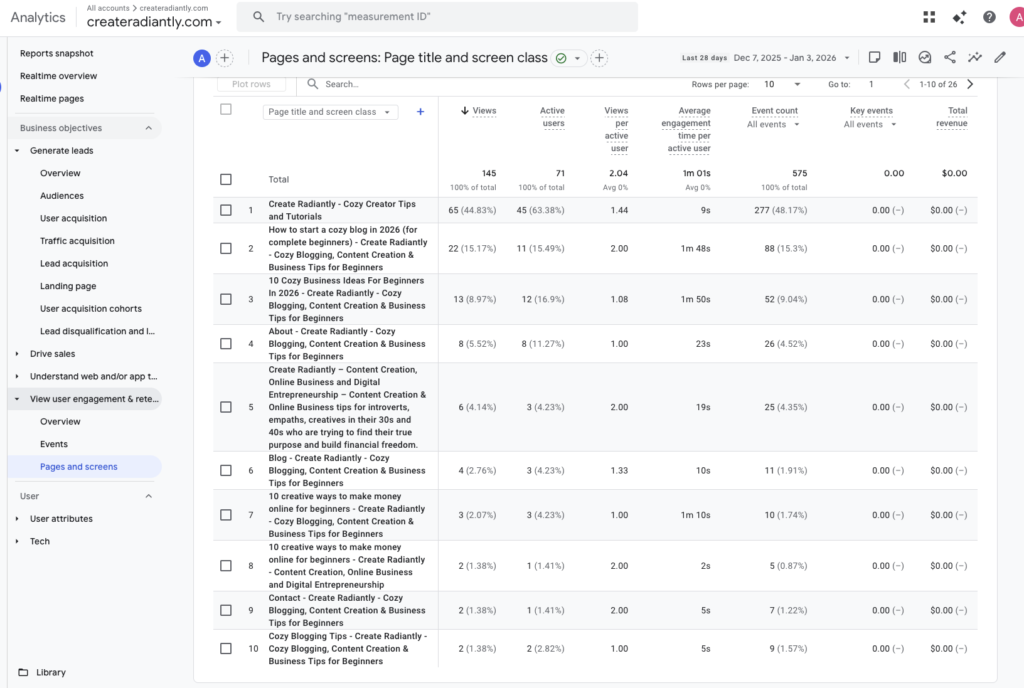
Task: Add secondary dimension with blue plus icon
Action: point(420,112)
